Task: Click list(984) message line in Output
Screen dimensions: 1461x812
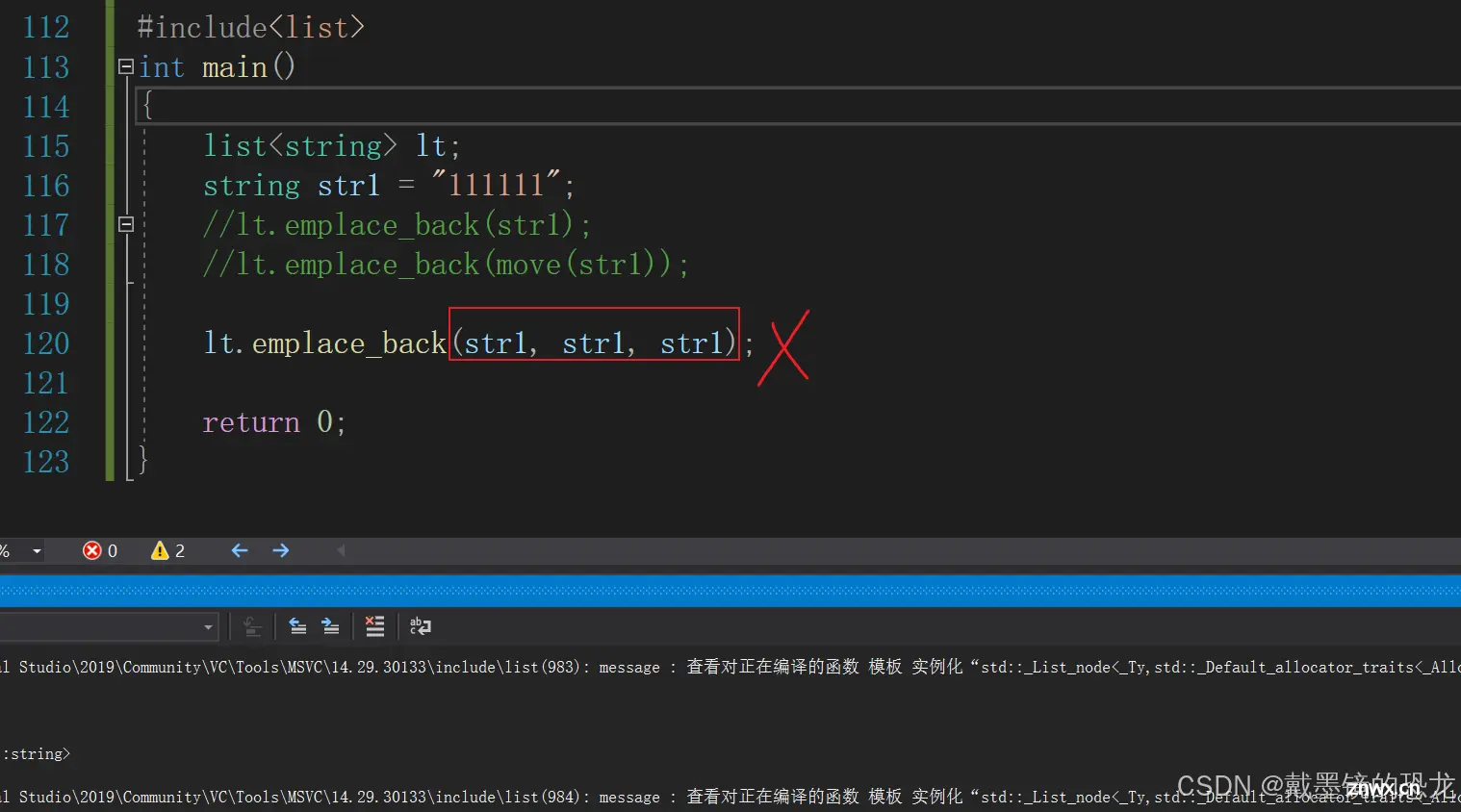Action: 730,797
